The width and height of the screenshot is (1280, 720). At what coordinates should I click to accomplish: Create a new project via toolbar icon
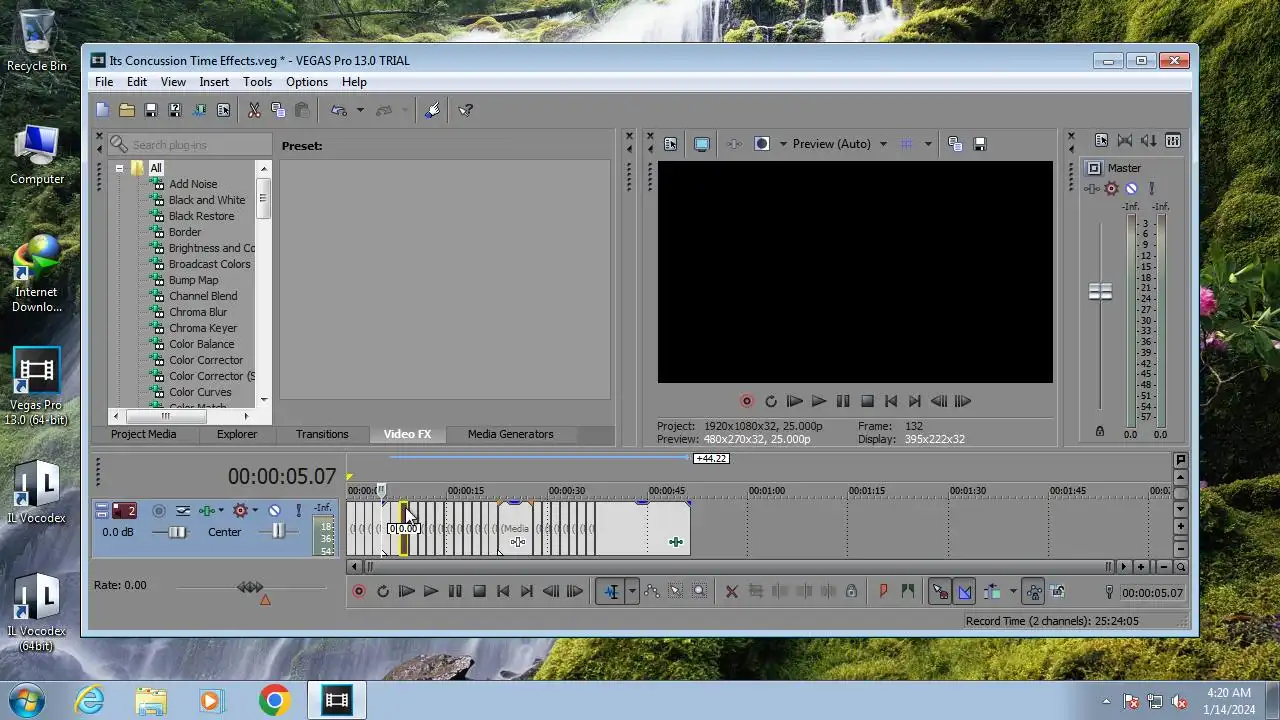point(103,110)
